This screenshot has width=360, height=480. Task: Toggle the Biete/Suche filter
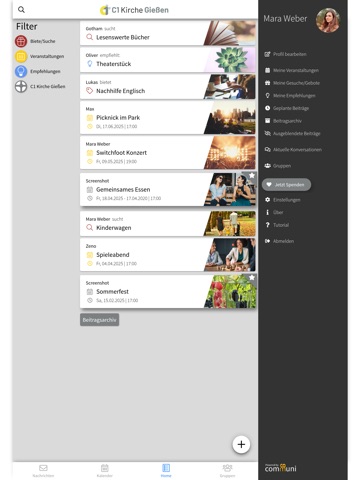35,41
